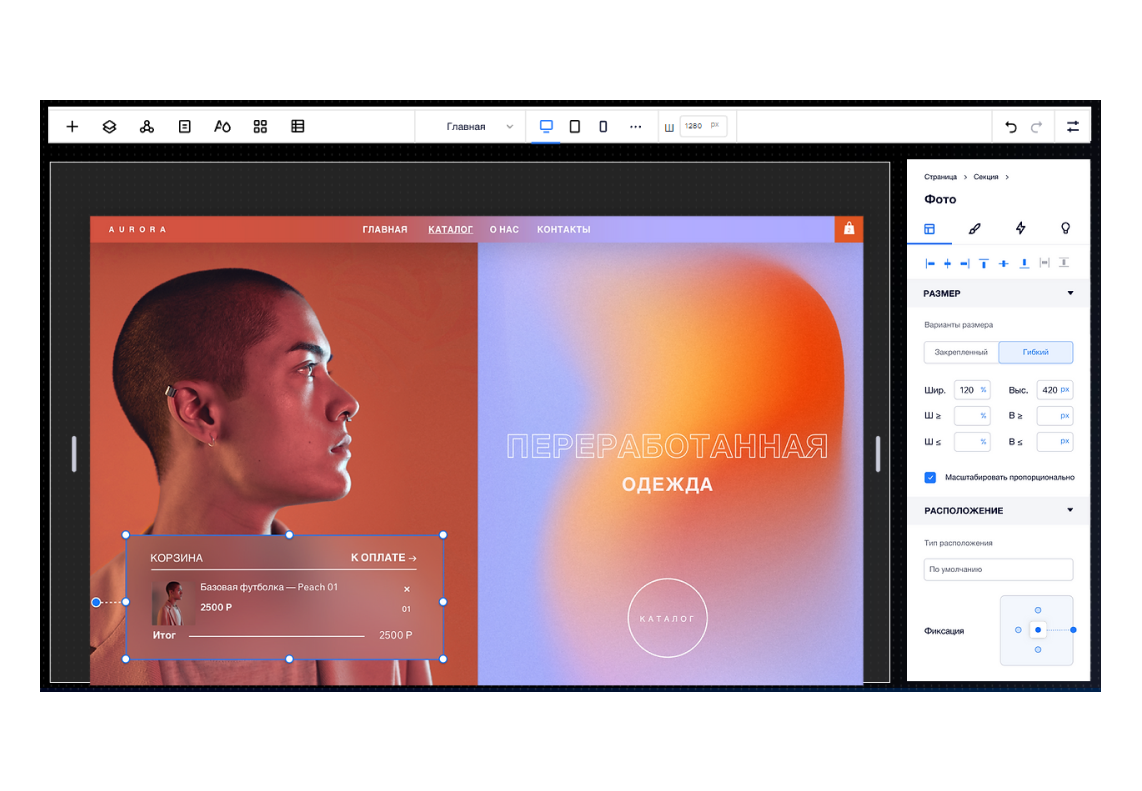This screenshot has height=791, width=1142.
Task: Align element to top edge icon
Action: tap(984, 264)
